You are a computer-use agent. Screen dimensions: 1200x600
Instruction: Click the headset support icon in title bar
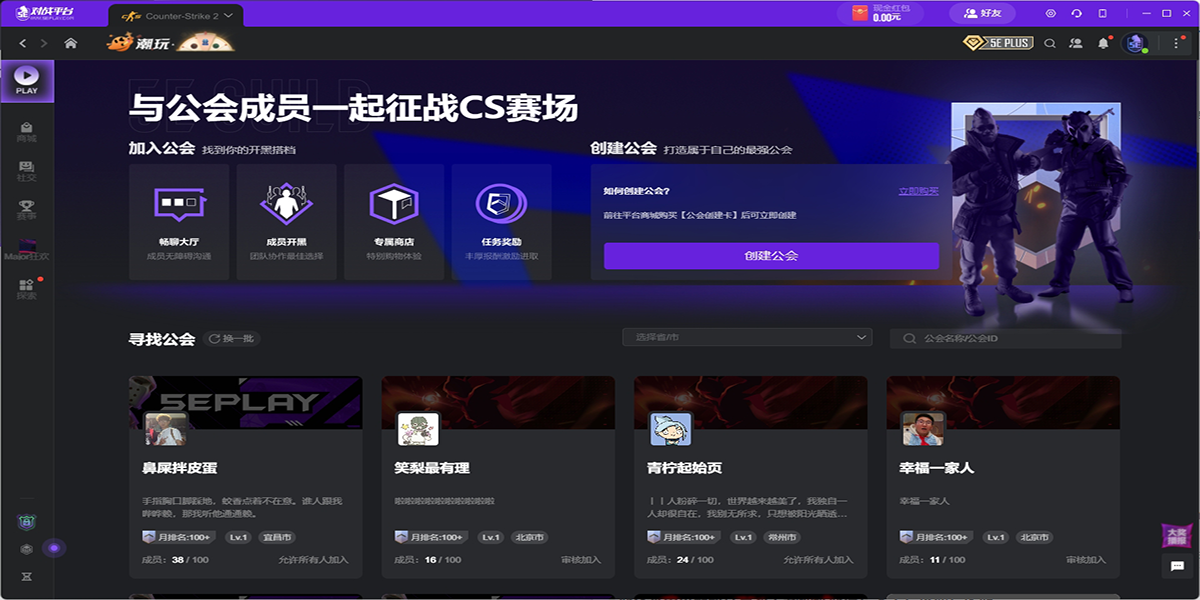(1077, 13)
